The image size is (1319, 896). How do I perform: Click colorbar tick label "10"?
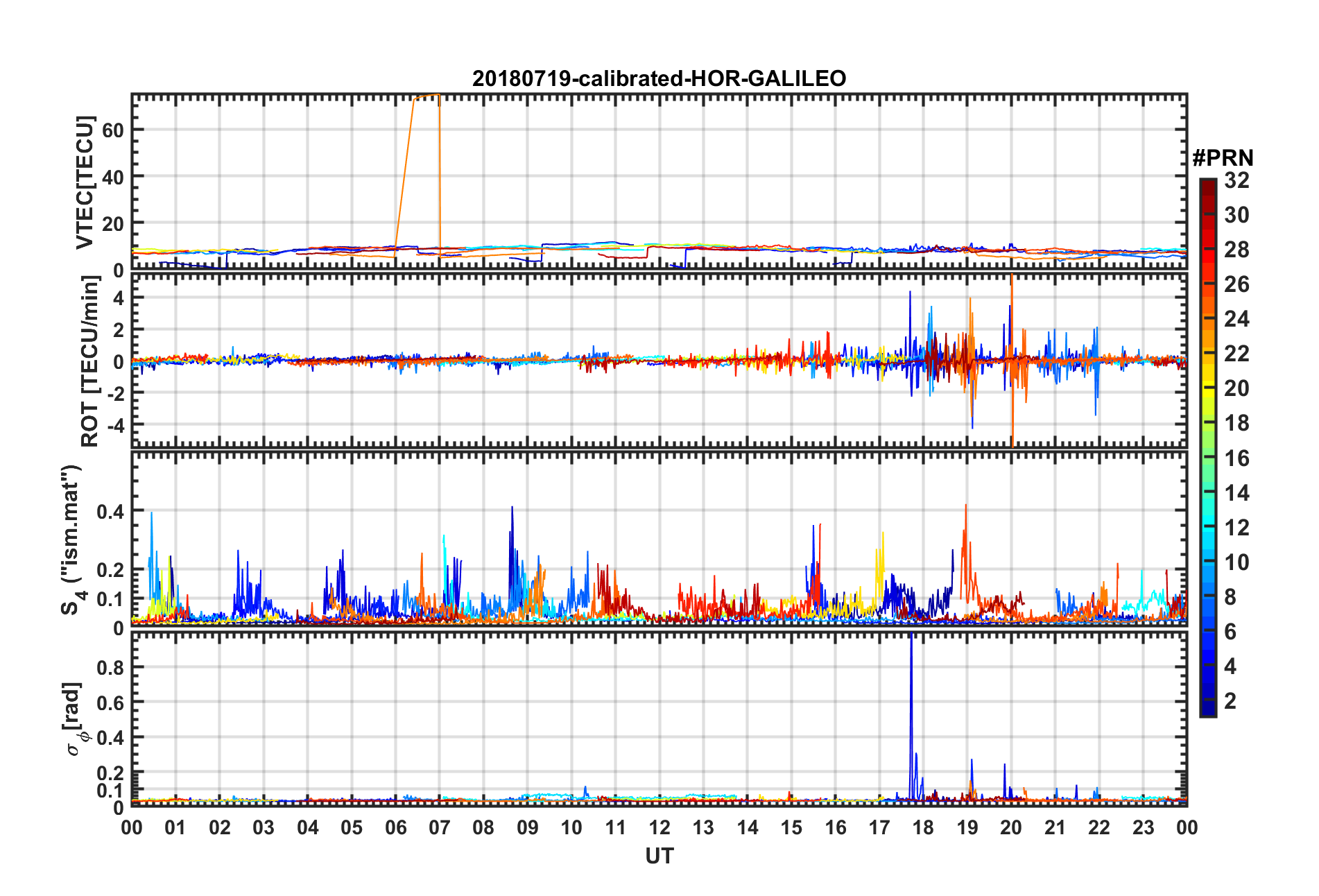pos(1236,562)
